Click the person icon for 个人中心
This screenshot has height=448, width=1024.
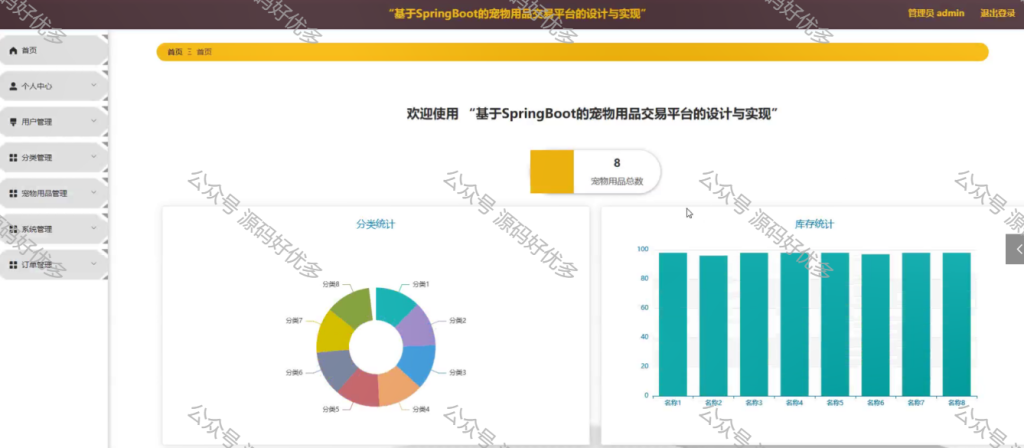click(x=13, y=86)
